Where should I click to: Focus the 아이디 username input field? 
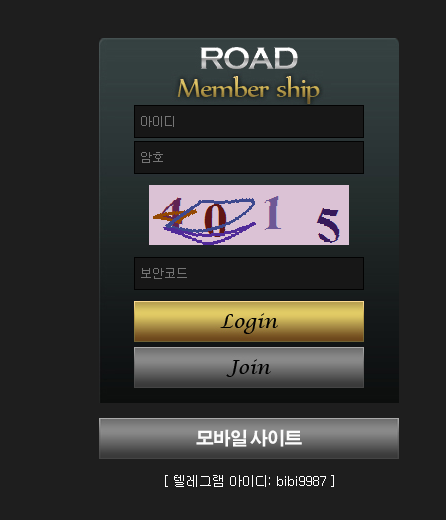click(x=249, y=121)
